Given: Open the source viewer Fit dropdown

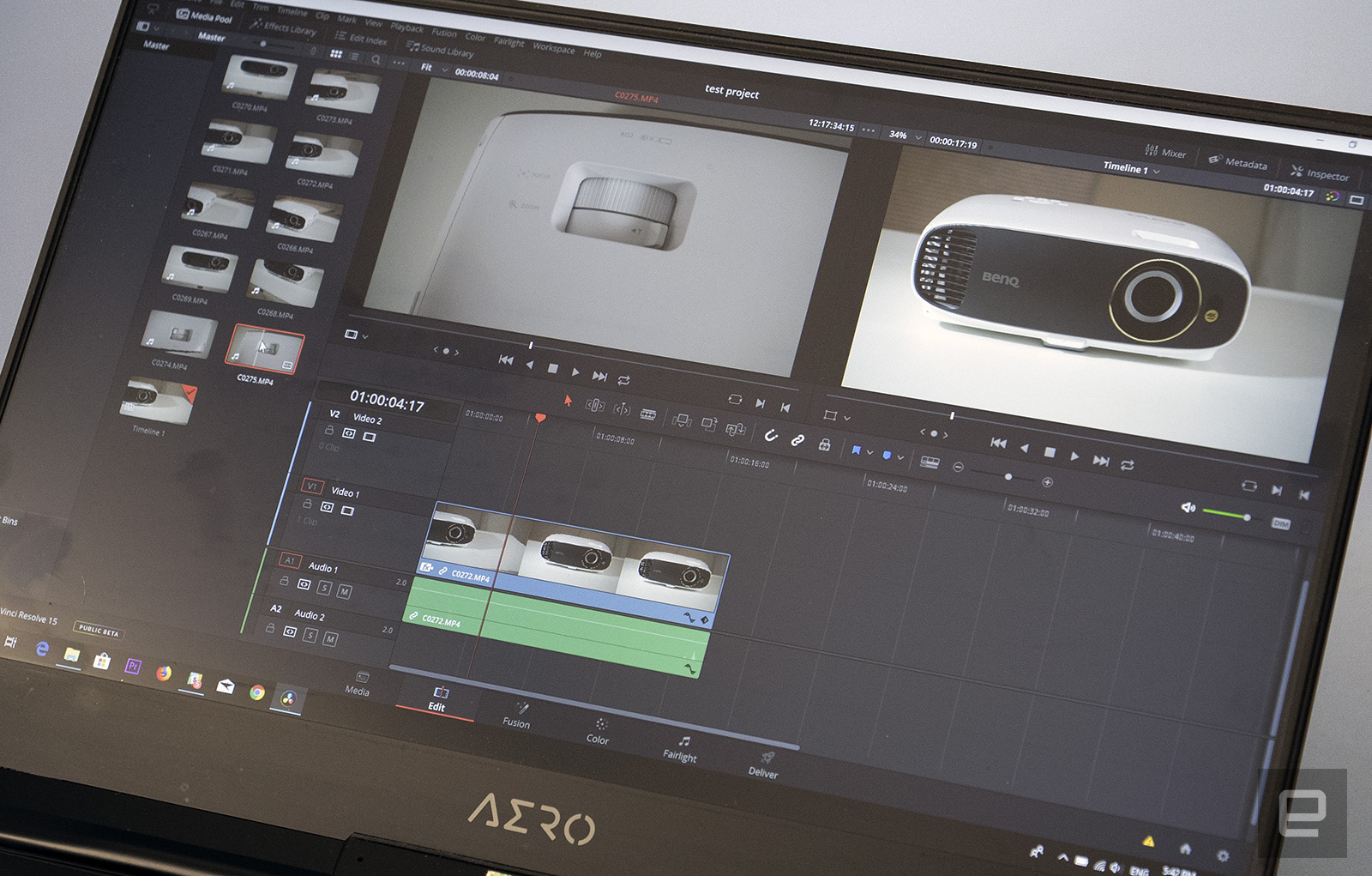Looking at the screenshot, I should pos(433,67).
